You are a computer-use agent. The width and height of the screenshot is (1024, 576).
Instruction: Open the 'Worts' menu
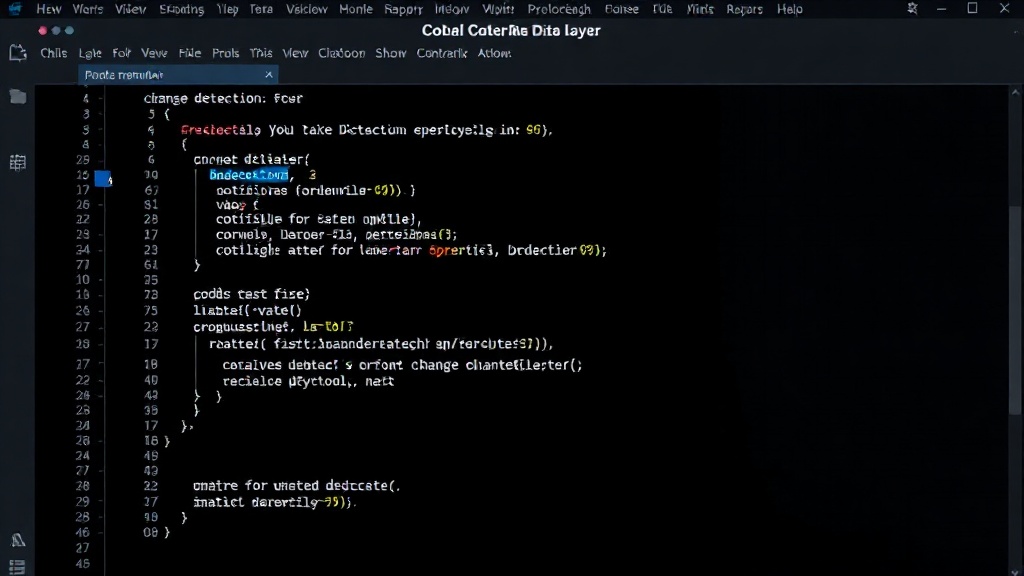(x=88, y=9)
